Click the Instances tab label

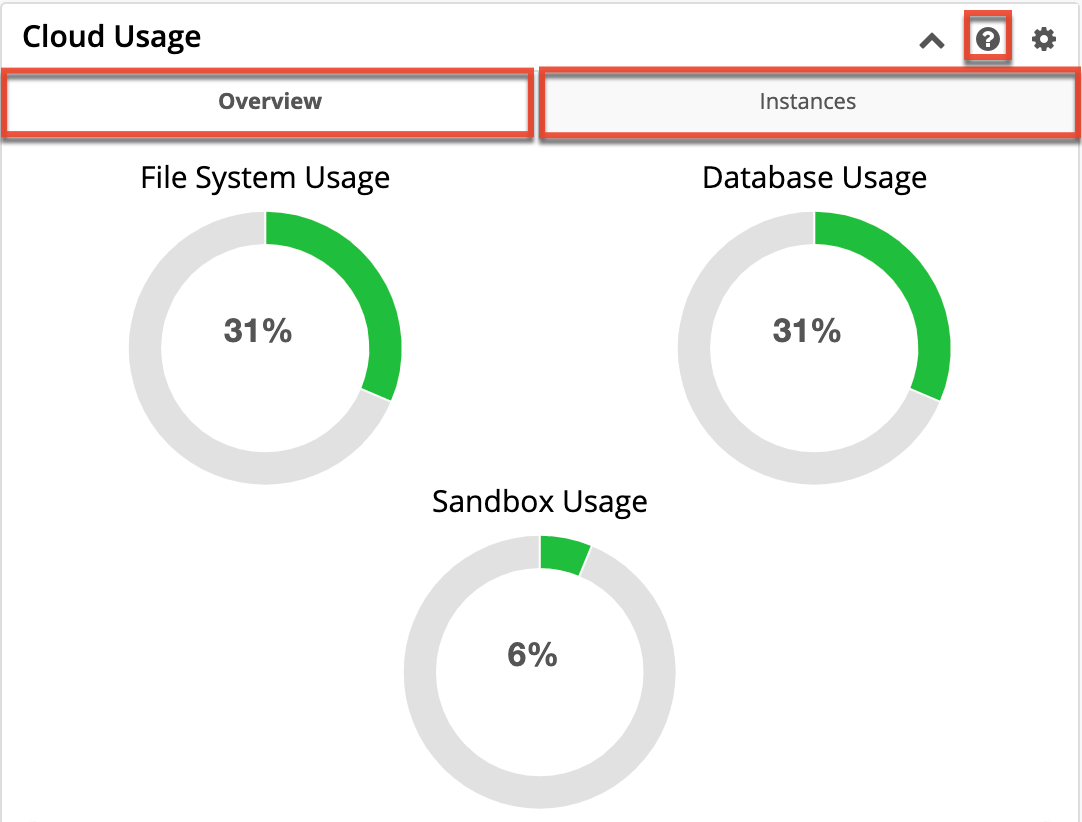(x=808, y=101)
